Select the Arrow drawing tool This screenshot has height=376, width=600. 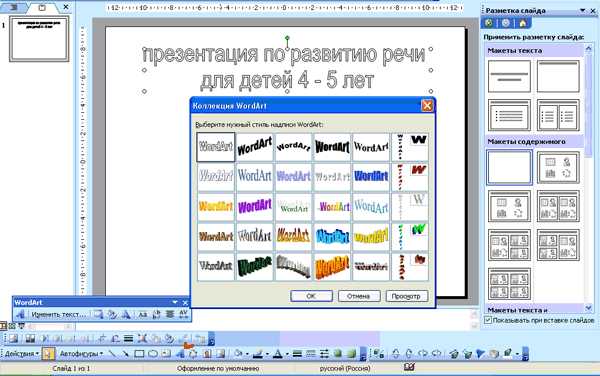point(126,354)
